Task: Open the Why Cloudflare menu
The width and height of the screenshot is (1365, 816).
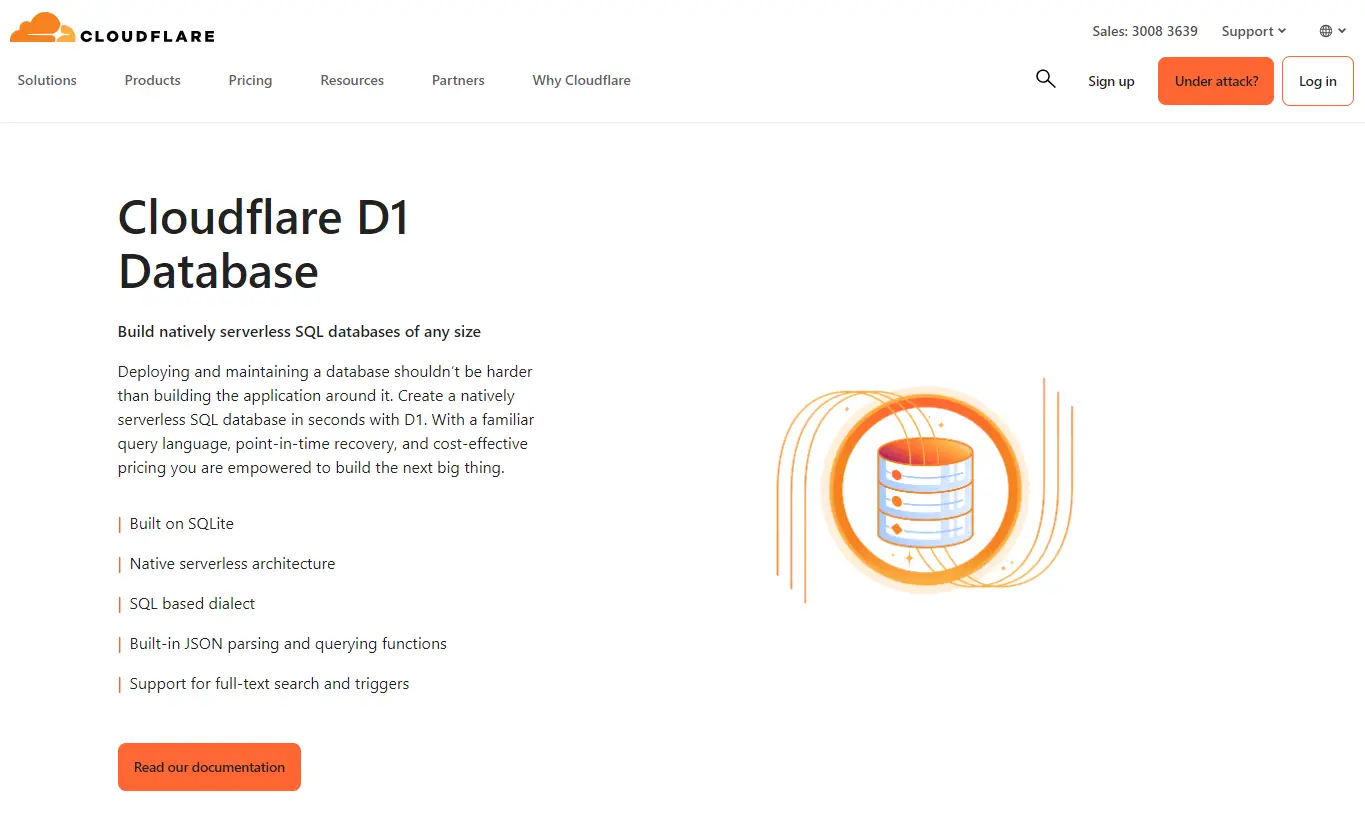Action: [x=581, y=80]
